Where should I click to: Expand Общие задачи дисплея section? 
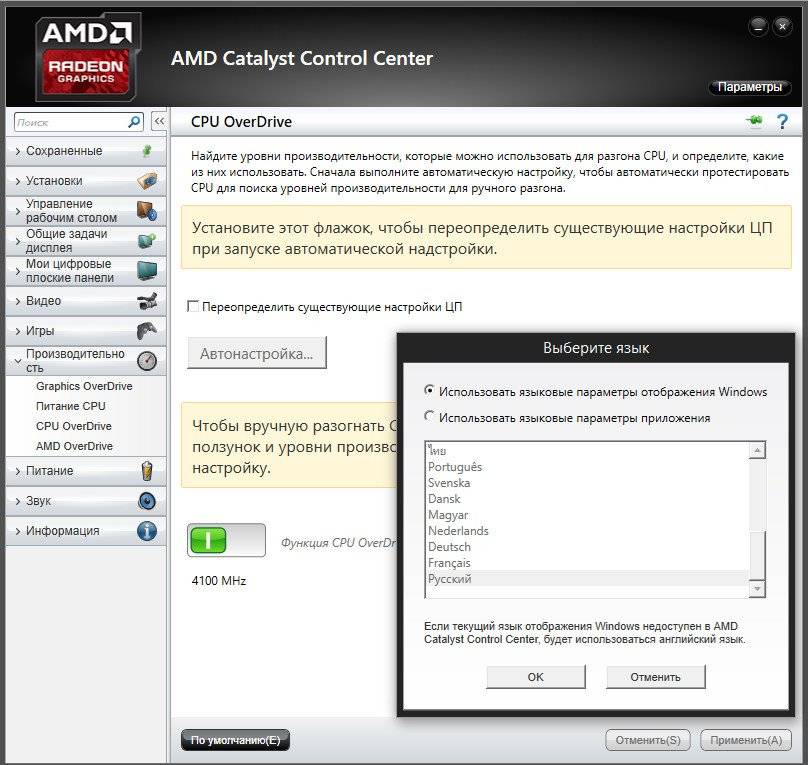[x=86, y=241]
